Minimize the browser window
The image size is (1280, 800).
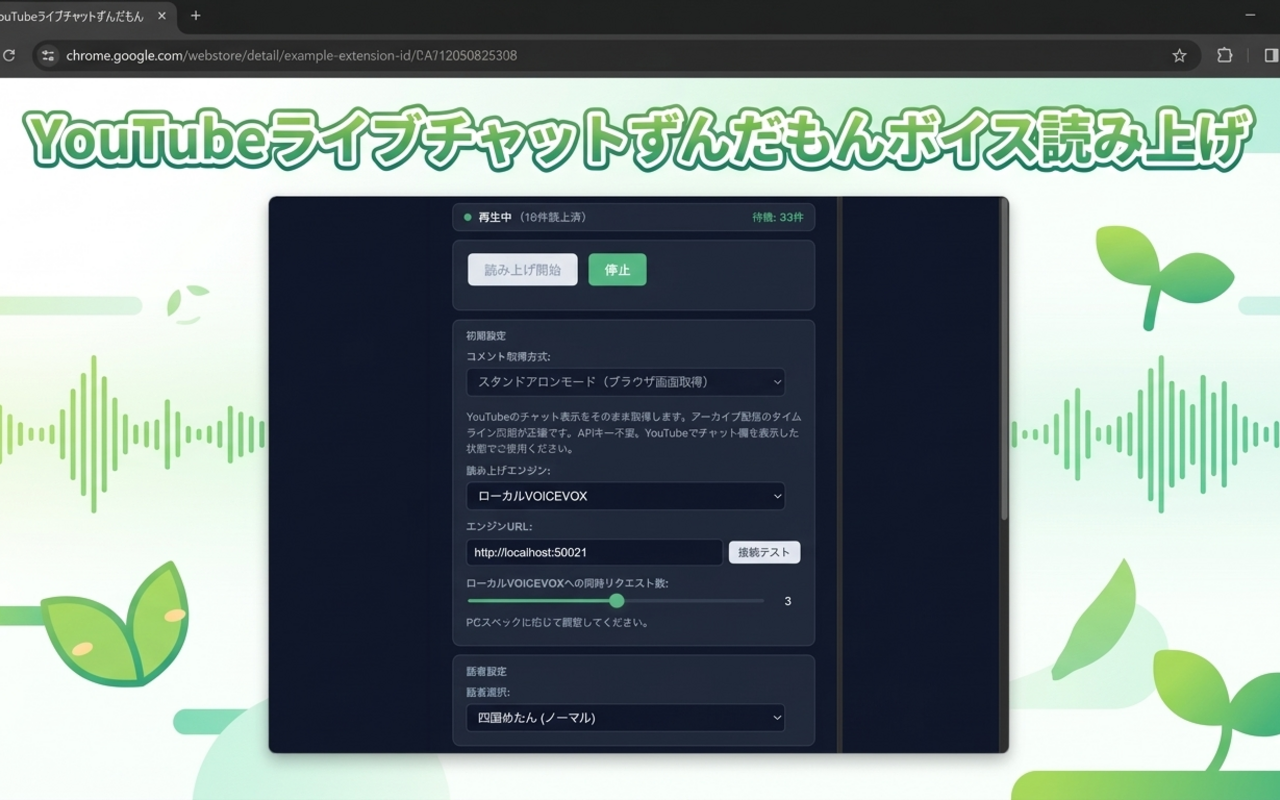(x=1250, y=16)
